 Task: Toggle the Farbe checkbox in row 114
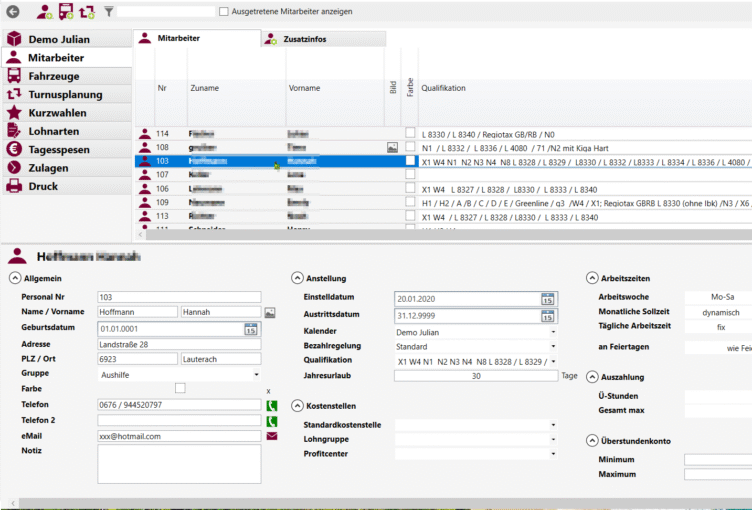pos(410,133)
